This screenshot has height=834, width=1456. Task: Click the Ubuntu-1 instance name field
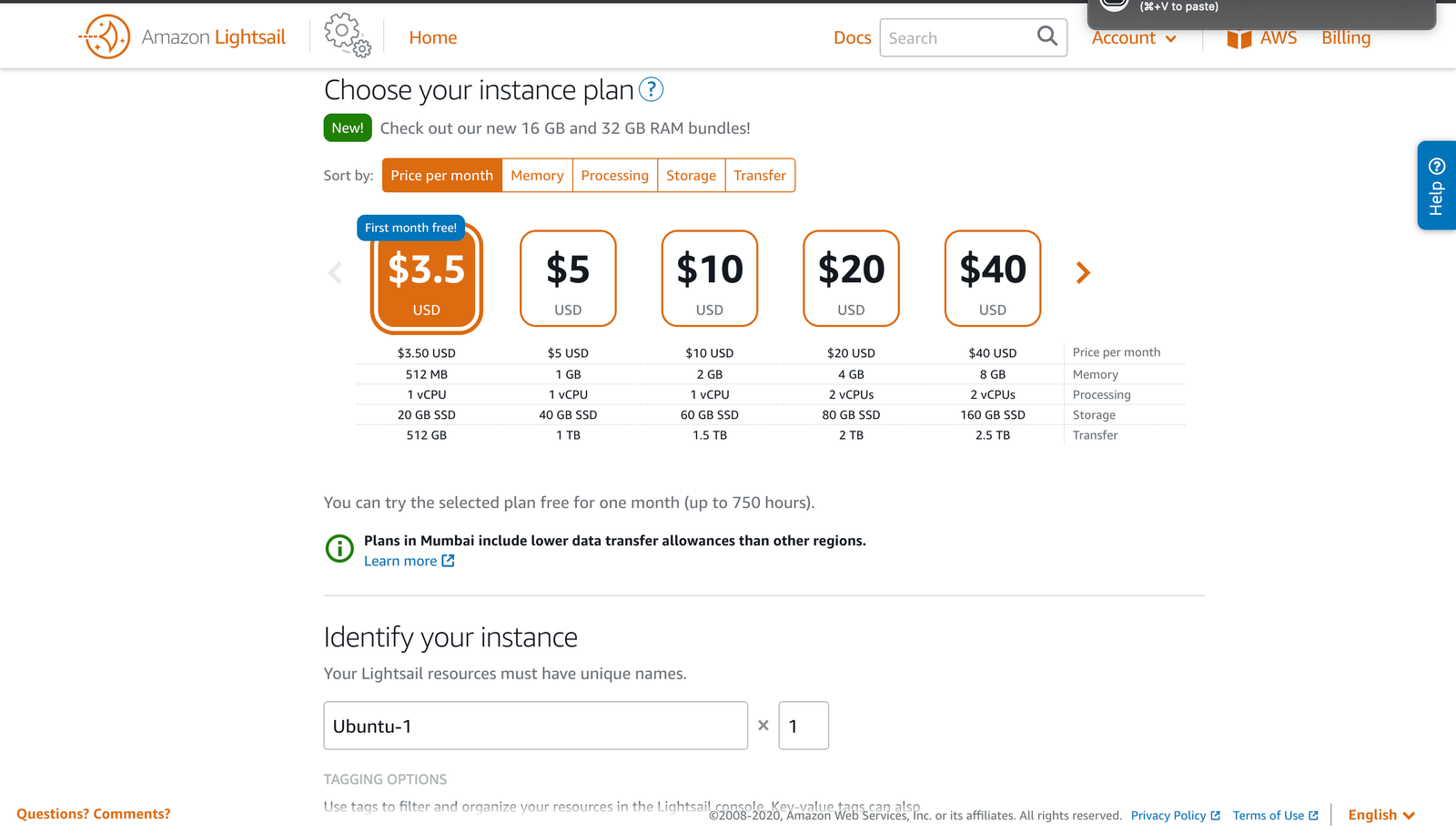535,726
